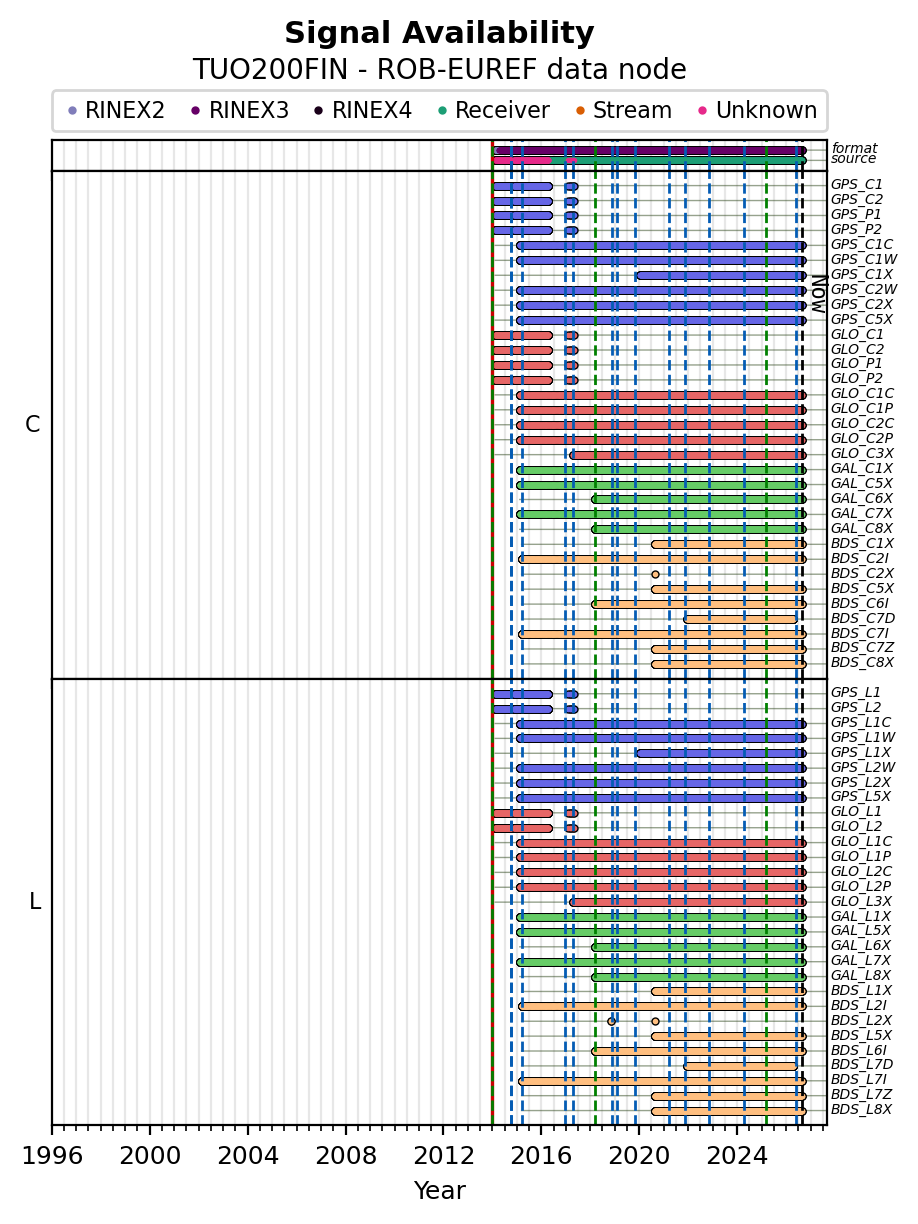918x1224 pixels.
Task: Select the BDS_L2X row label
Action: pyautogui.click(x=861, y=1021)
